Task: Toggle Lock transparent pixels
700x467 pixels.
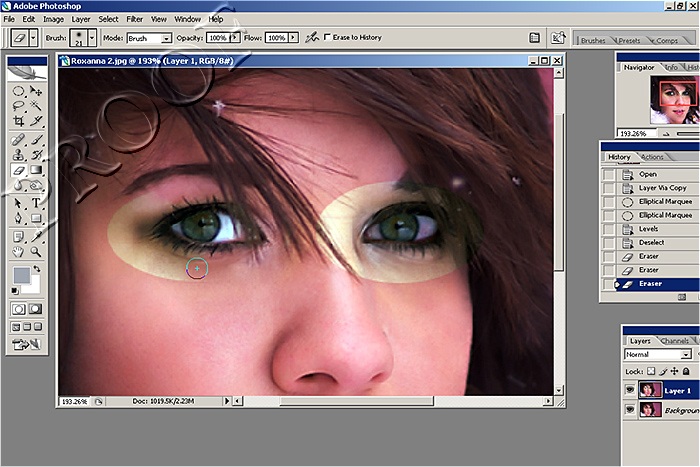Action: point(651,371)
